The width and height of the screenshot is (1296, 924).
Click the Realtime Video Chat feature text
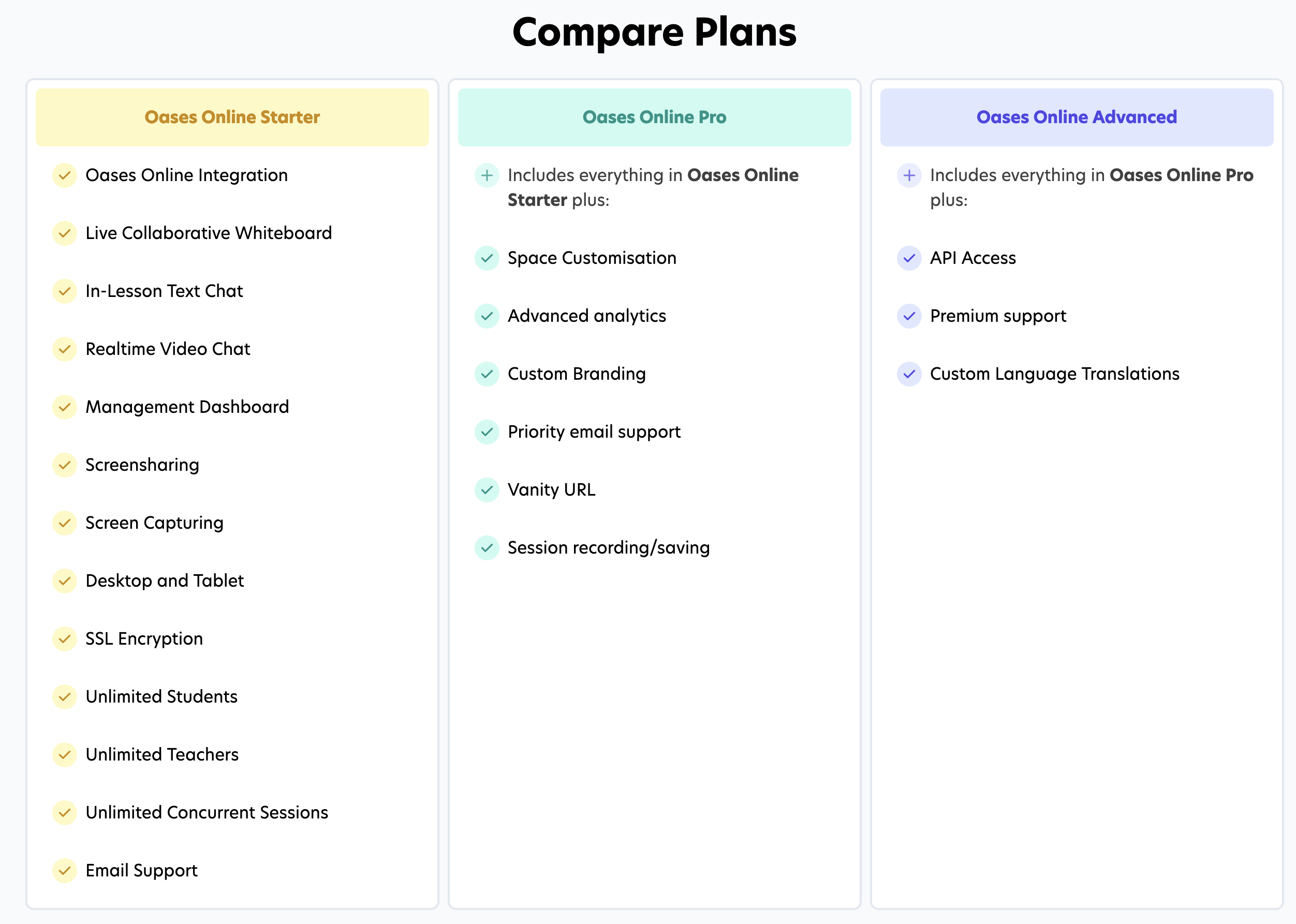point(168,349)
